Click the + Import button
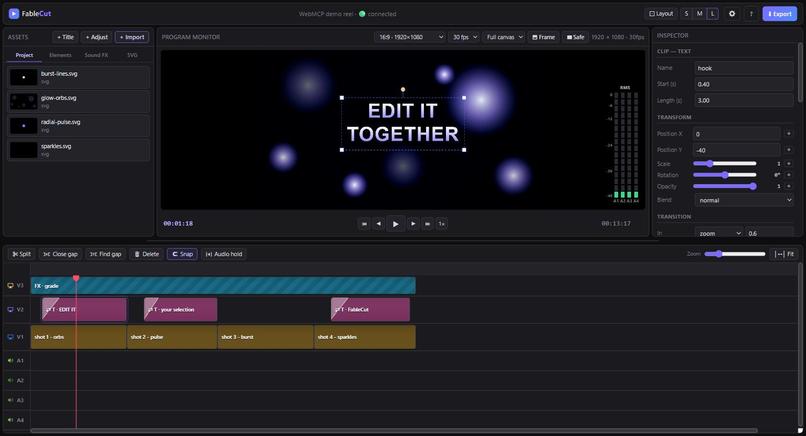The image size is (806, 436). (132, 37)
